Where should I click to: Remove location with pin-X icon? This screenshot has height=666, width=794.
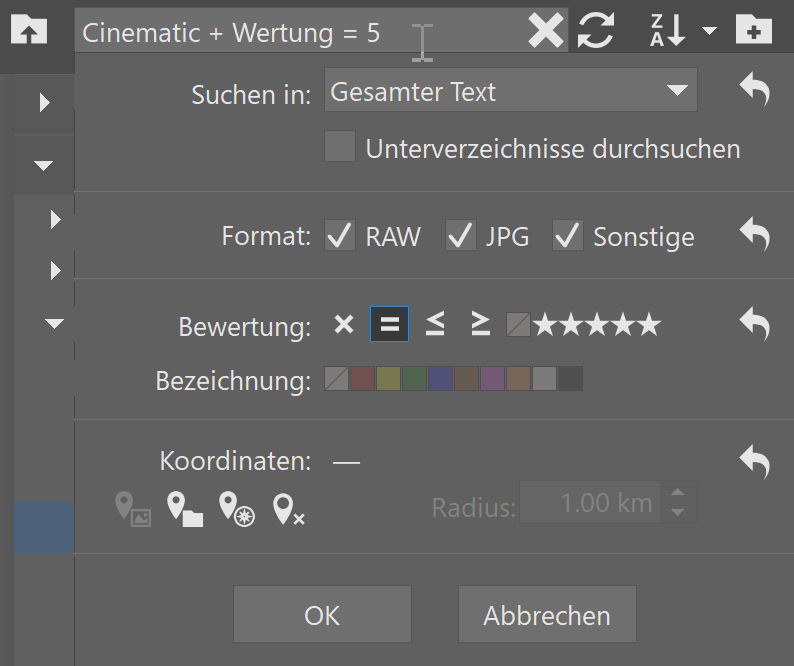pyautogui.click(x=289, y=509)
